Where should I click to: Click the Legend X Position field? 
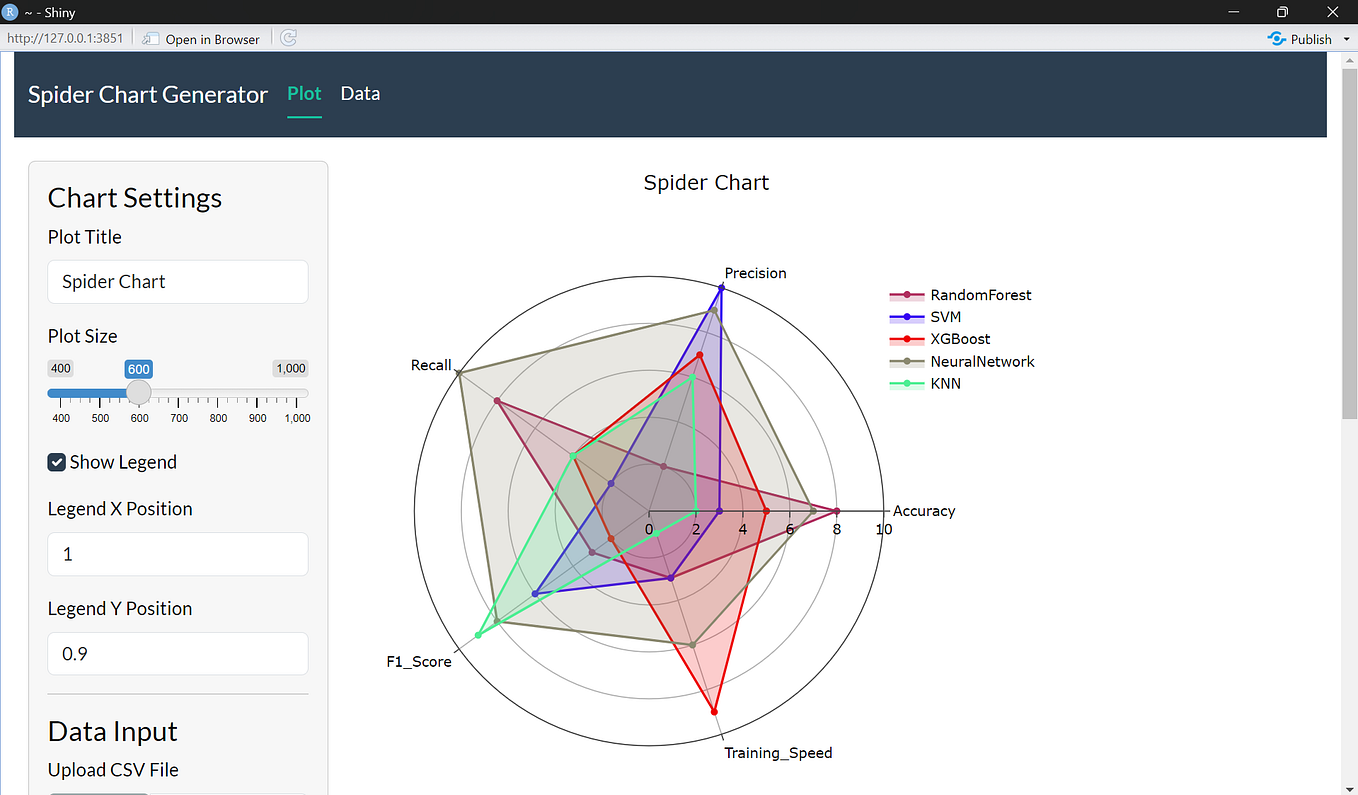[177, 554]
